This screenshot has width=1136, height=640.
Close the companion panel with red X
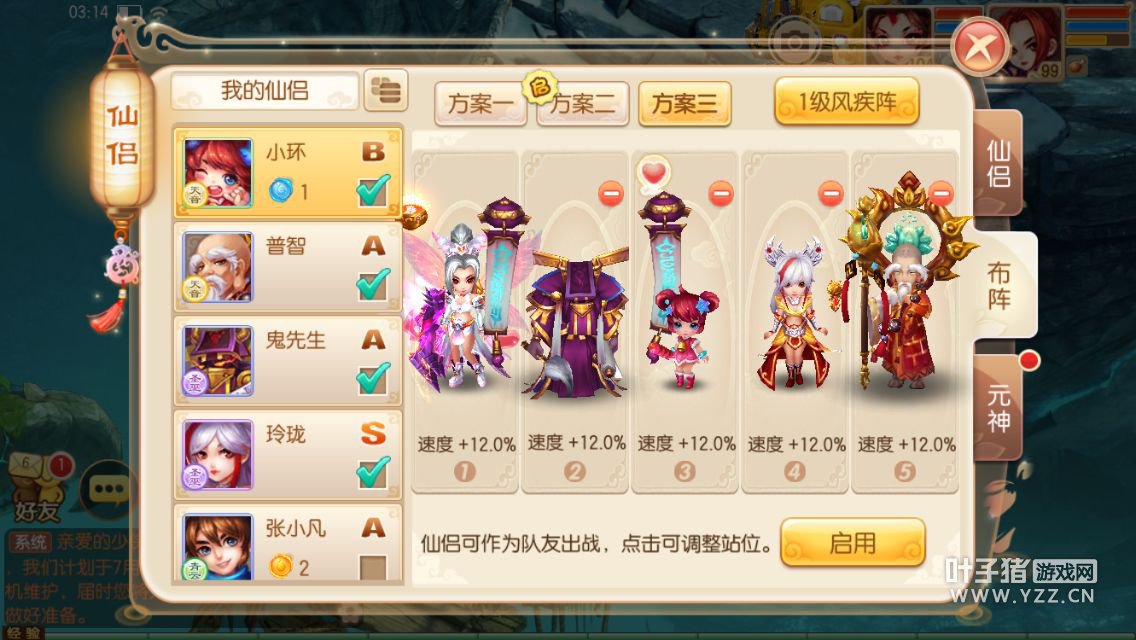(x=980, y=48)
